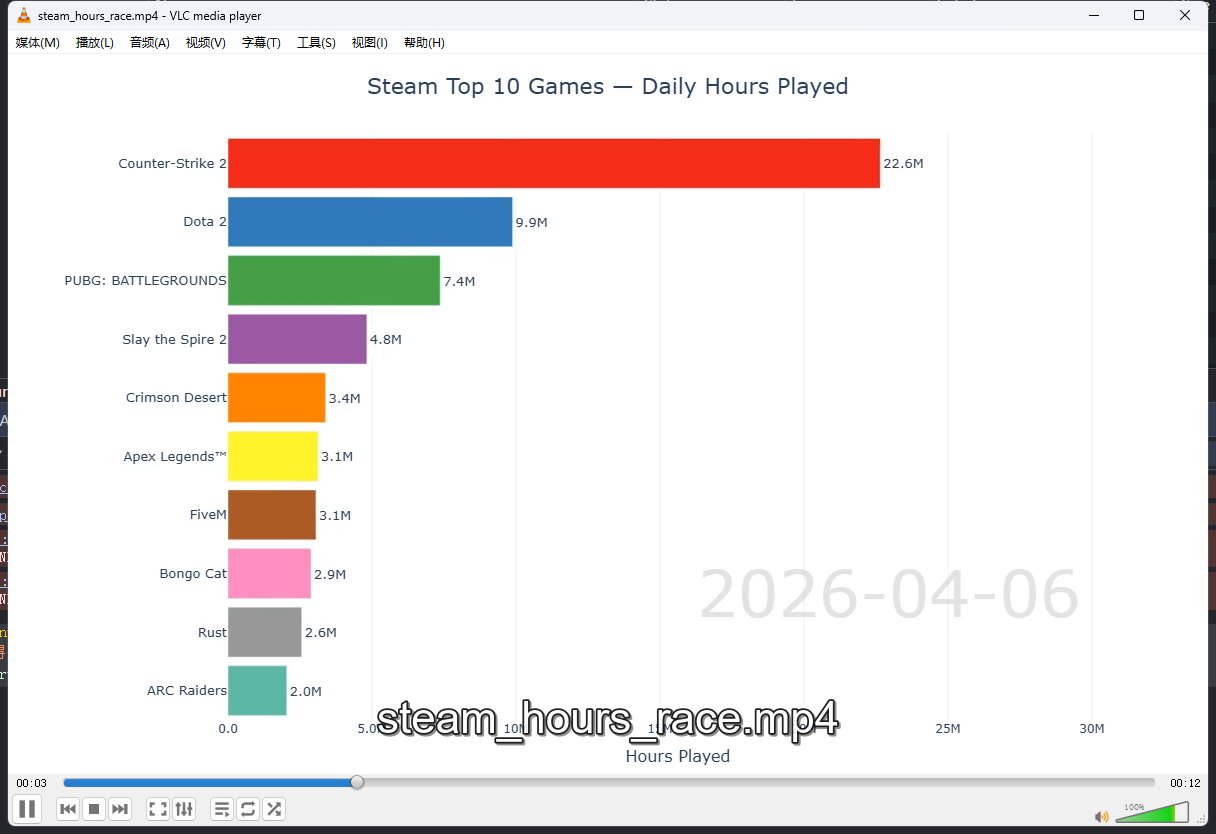The width and height of the screenshot is (1216, 834).
Task: Stop the video playback
Action: (x=94, y=809)
